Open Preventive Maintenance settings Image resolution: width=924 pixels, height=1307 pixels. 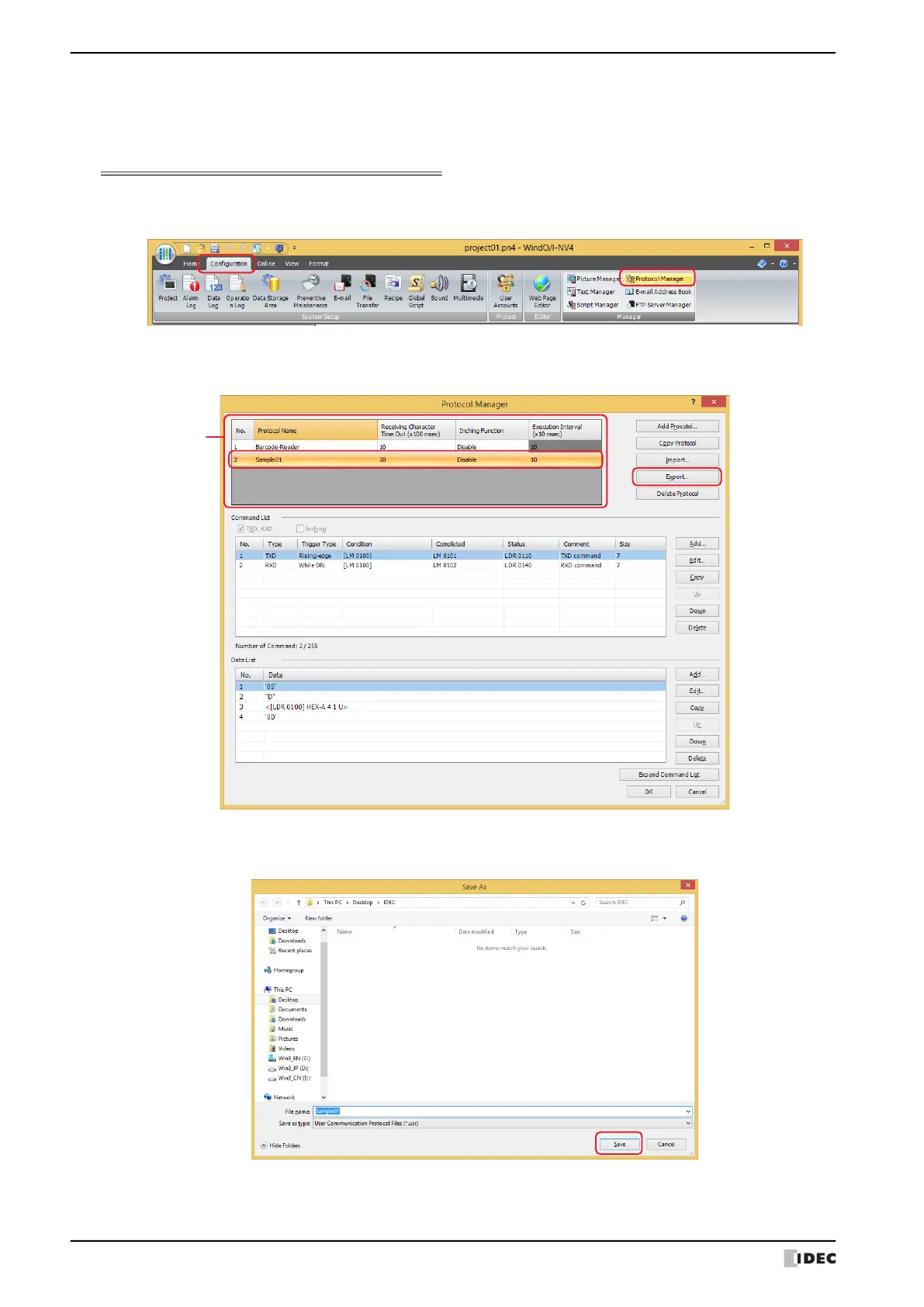tap(310, 291)
